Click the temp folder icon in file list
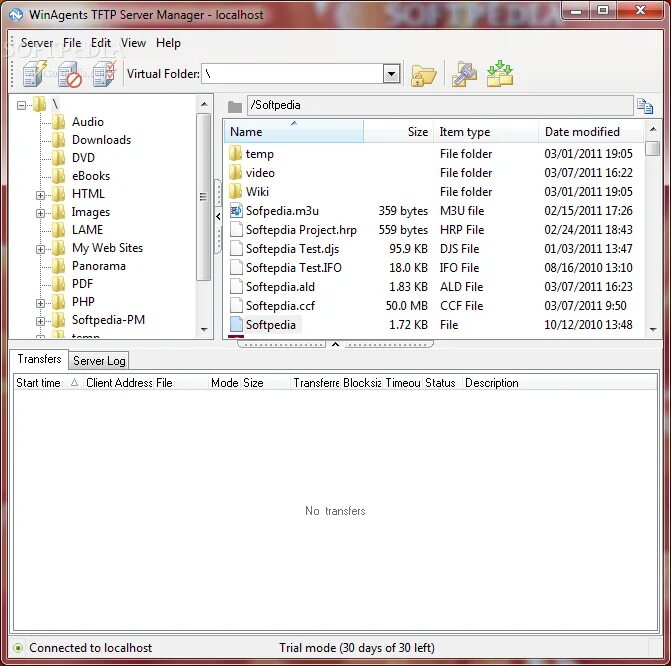671x666 pixels. pyautogui.click(x=235, y=153)
